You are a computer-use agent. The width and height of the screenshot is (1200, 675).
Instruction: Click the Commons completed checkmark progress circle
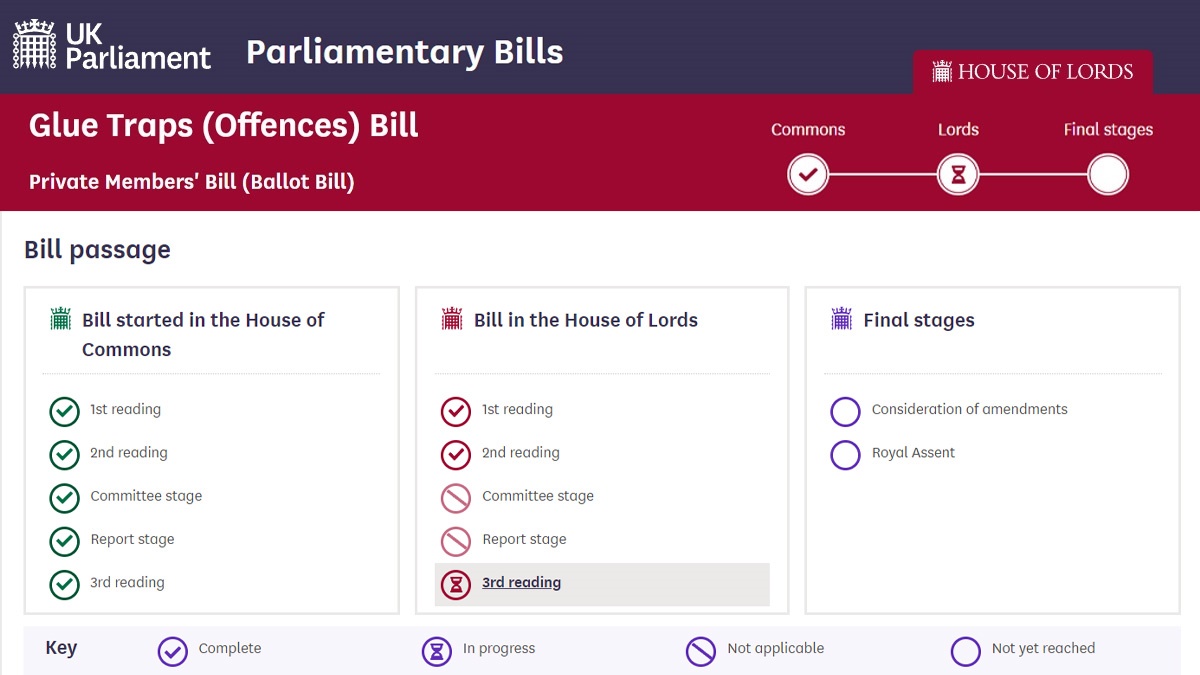pos(808,175)
